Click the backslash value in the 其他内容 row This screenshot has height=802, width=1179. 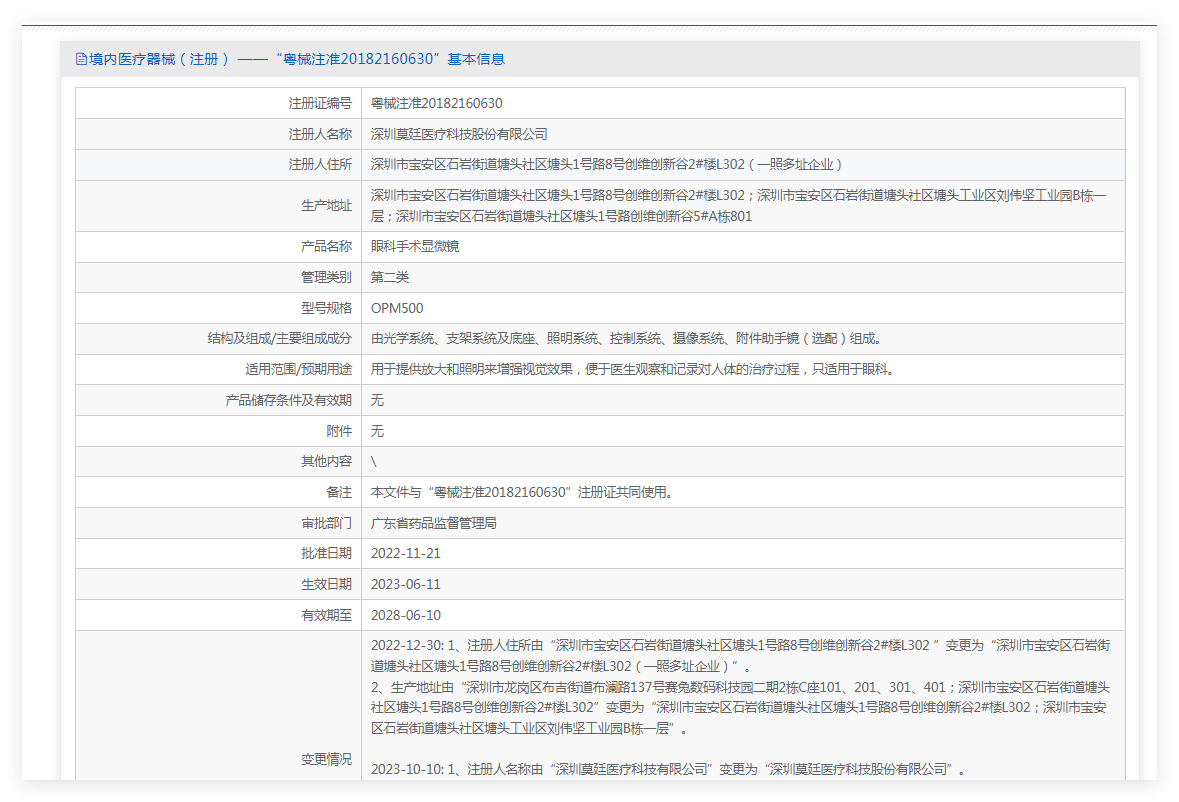374,462
